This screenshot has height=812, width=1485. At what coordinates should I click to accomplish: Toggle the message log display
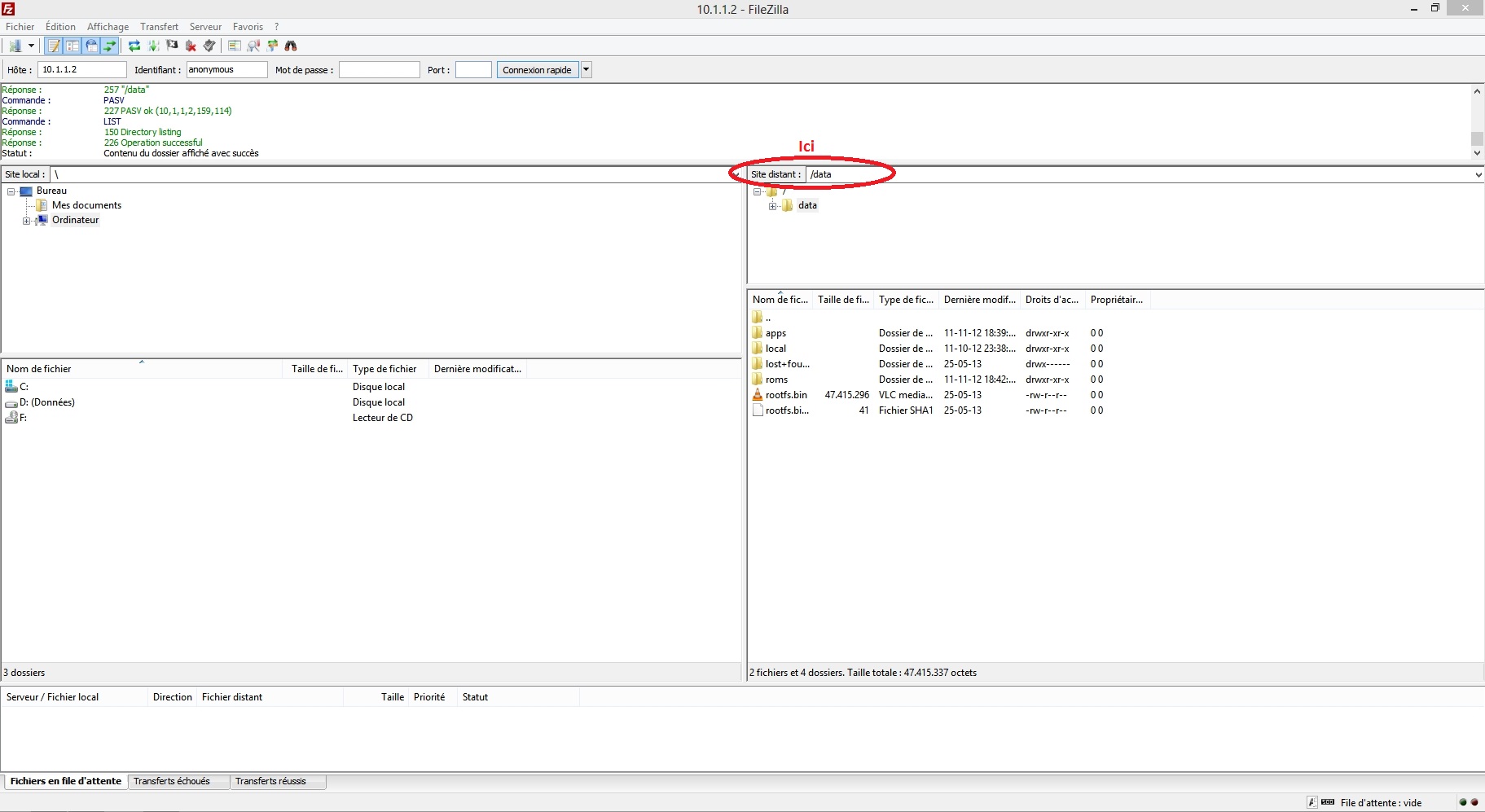click(x=54, y=46)
